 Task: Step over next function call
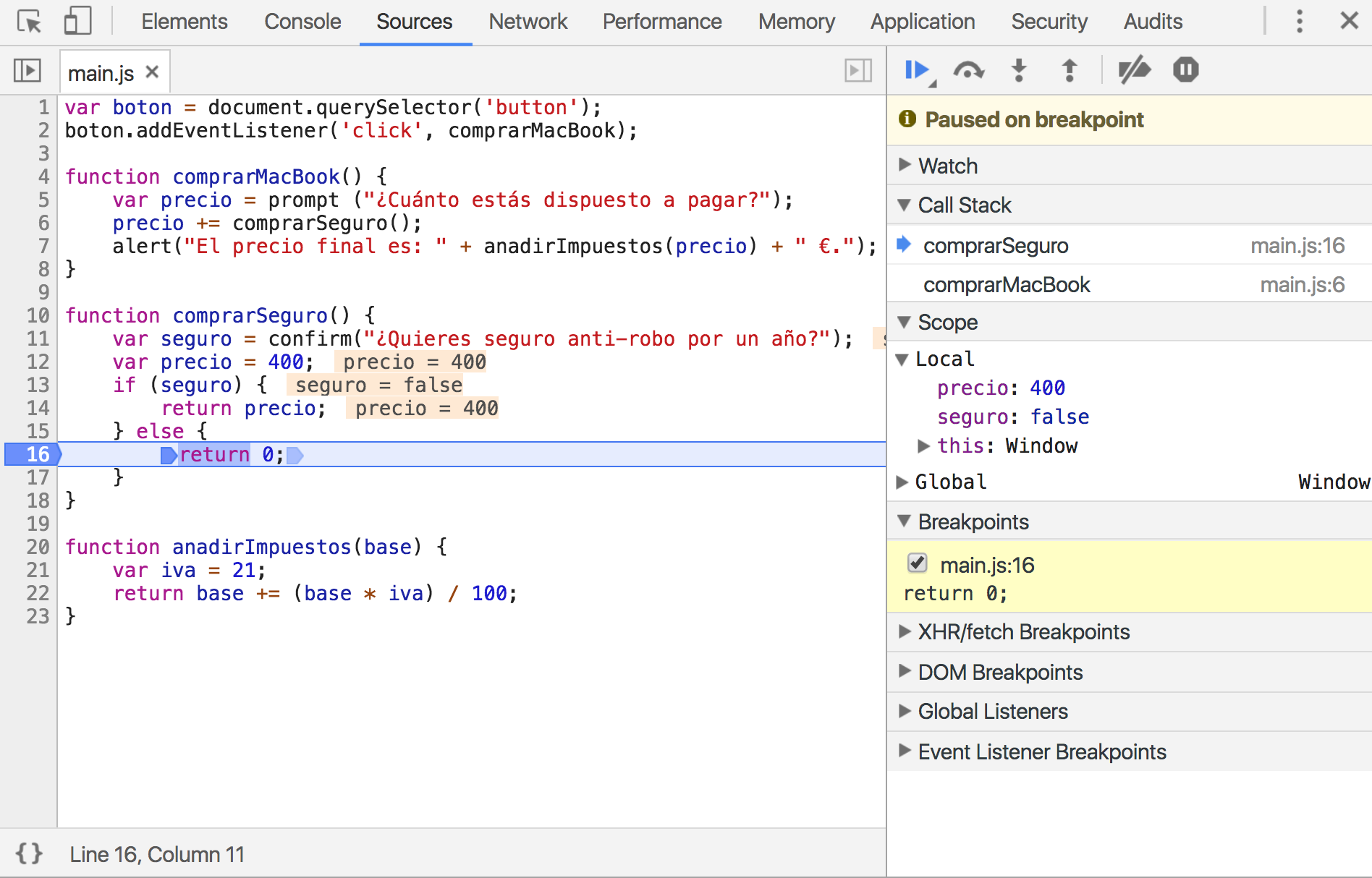969,70
